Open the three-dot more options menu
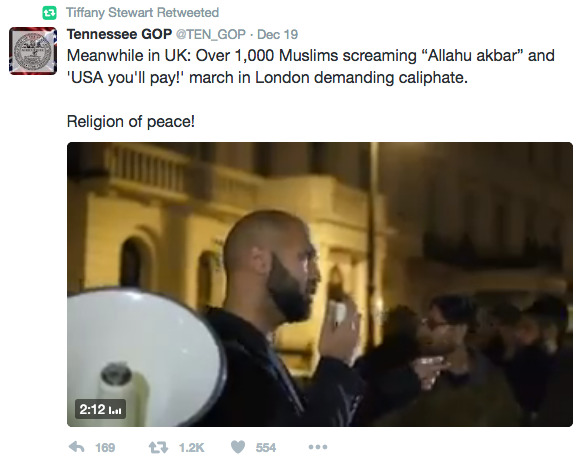 [x=318, y=447]
